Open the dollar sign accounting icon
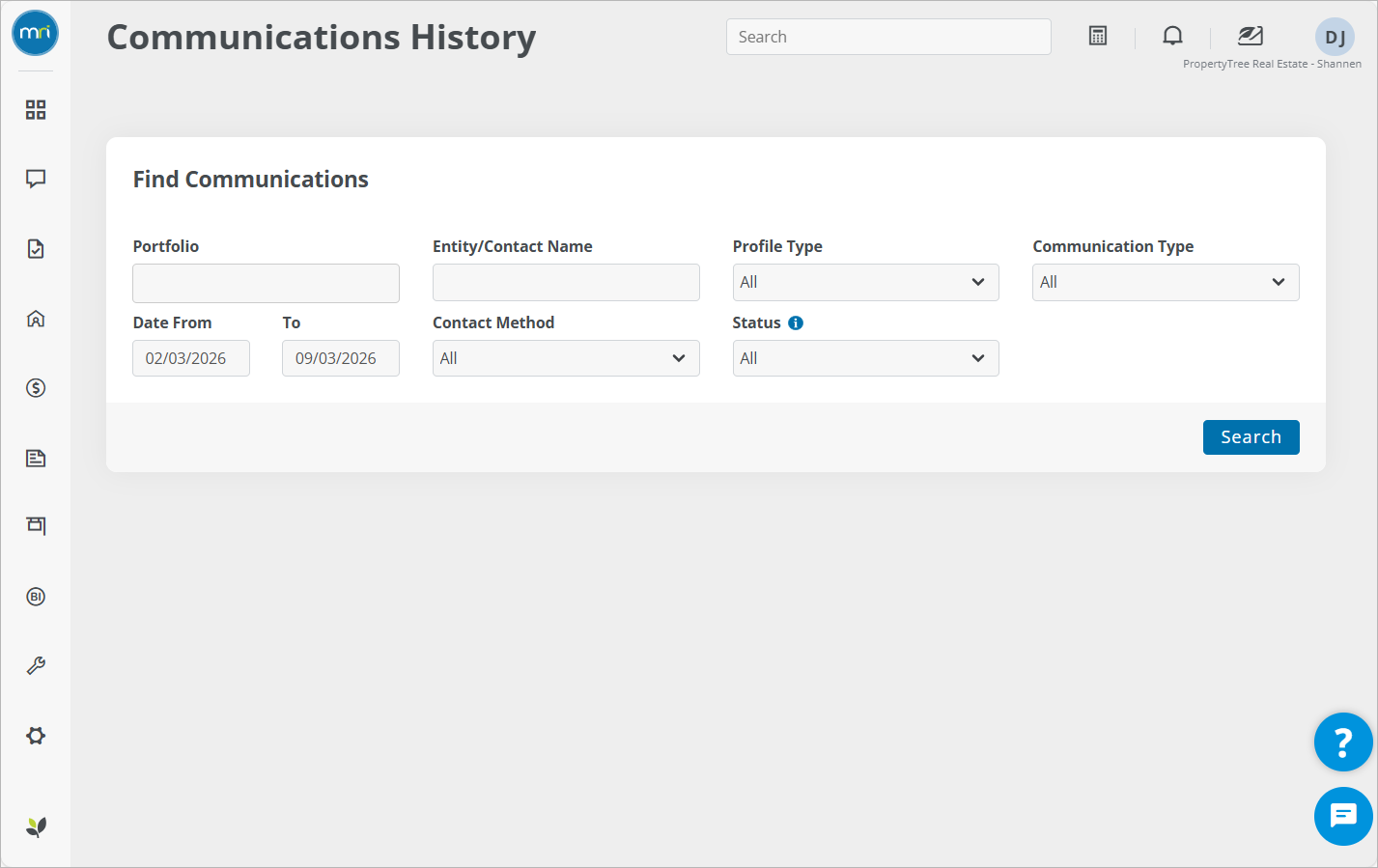This screenshot has height=868, width=1378. (x=36, y=388)
